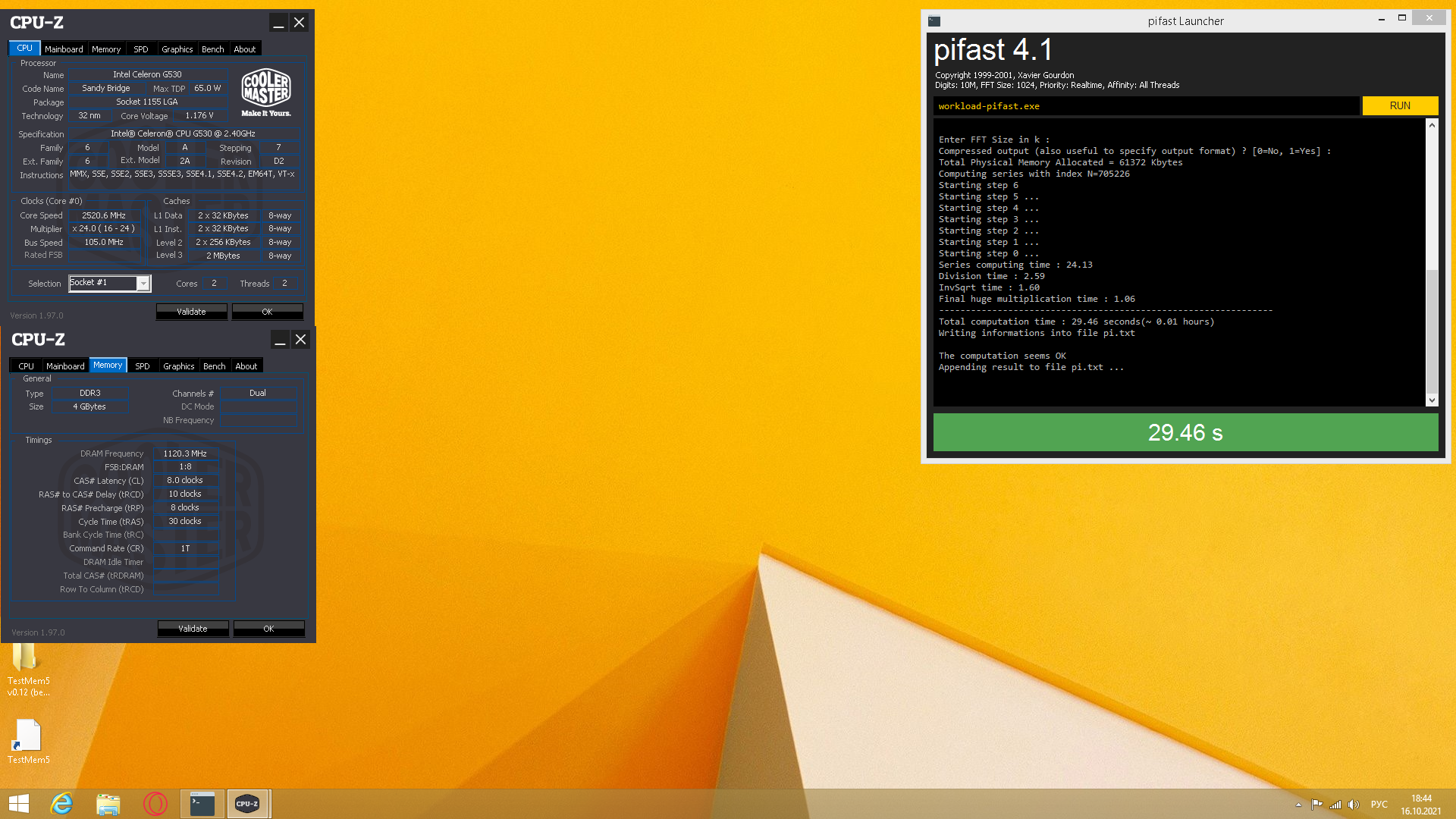
Task: Open network signal tray icon
Action: tap(1335, 805)
